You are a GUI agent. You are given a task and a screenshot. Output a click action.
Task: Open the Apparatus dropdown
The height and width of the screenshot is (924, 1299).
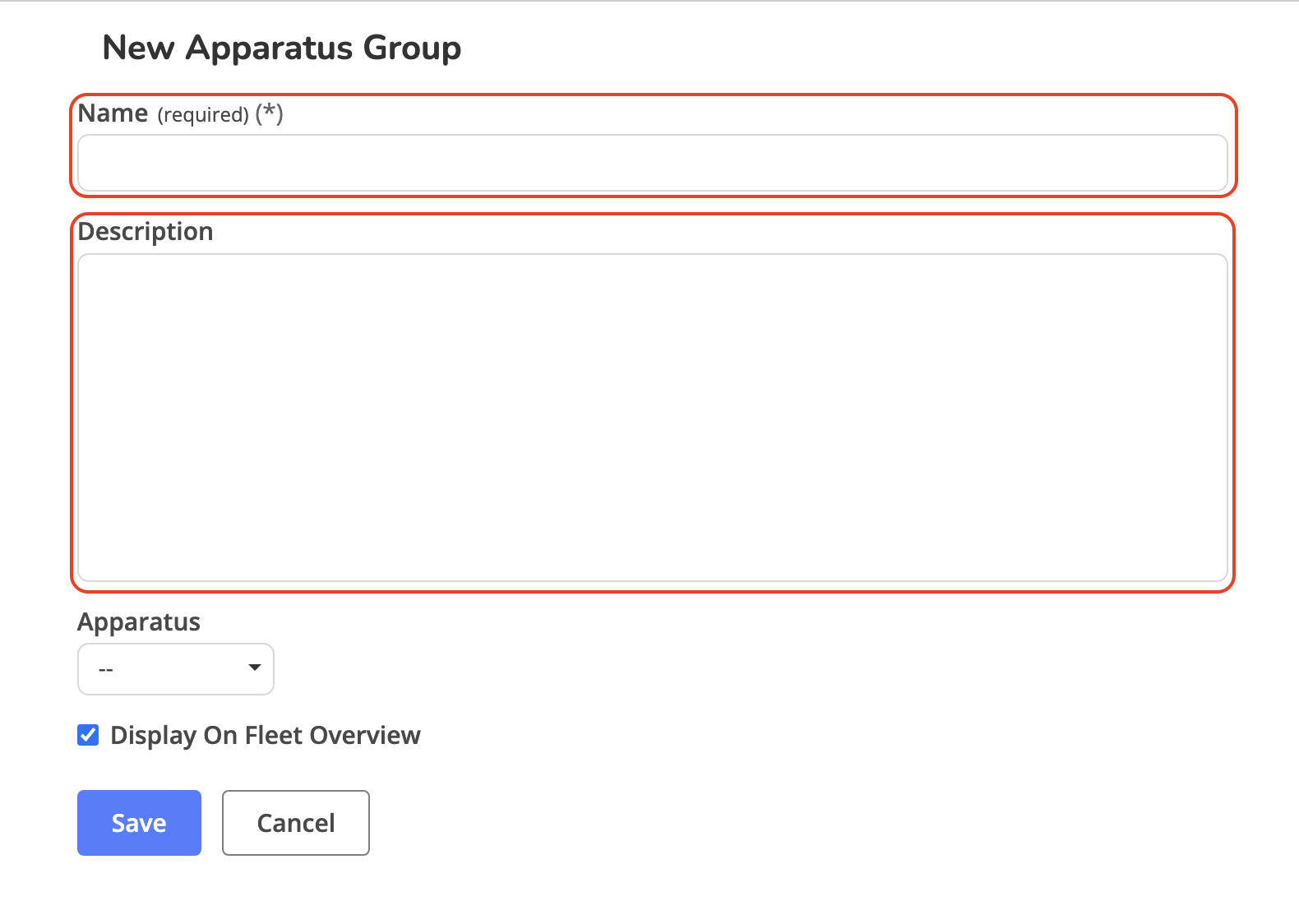[175, 668]
